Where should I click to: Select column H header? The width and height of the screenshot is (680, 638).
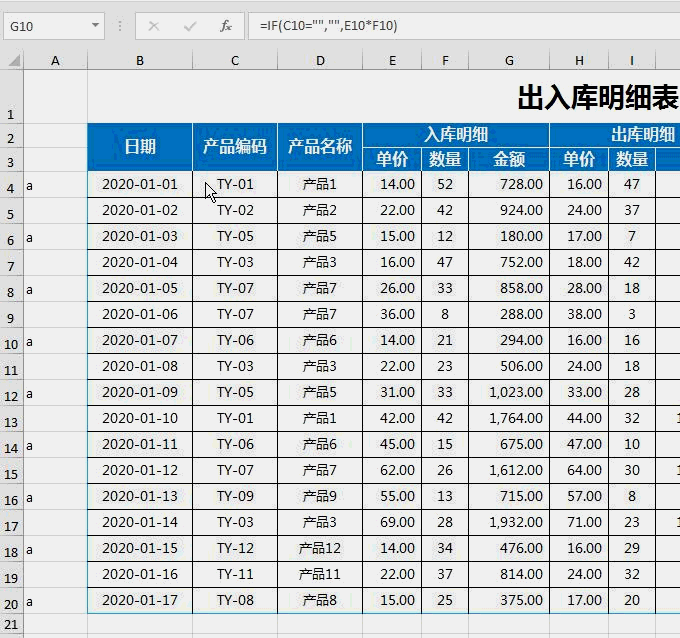coord(579,61)
